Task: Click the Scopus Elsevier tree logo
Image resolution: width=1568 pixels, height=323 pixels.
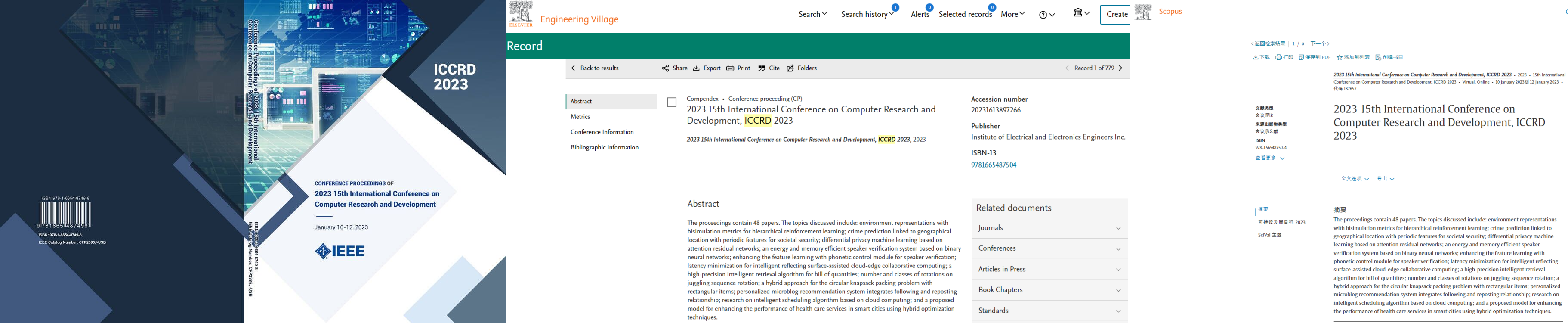Action: pyautogui.click(x=1143, y=12)
